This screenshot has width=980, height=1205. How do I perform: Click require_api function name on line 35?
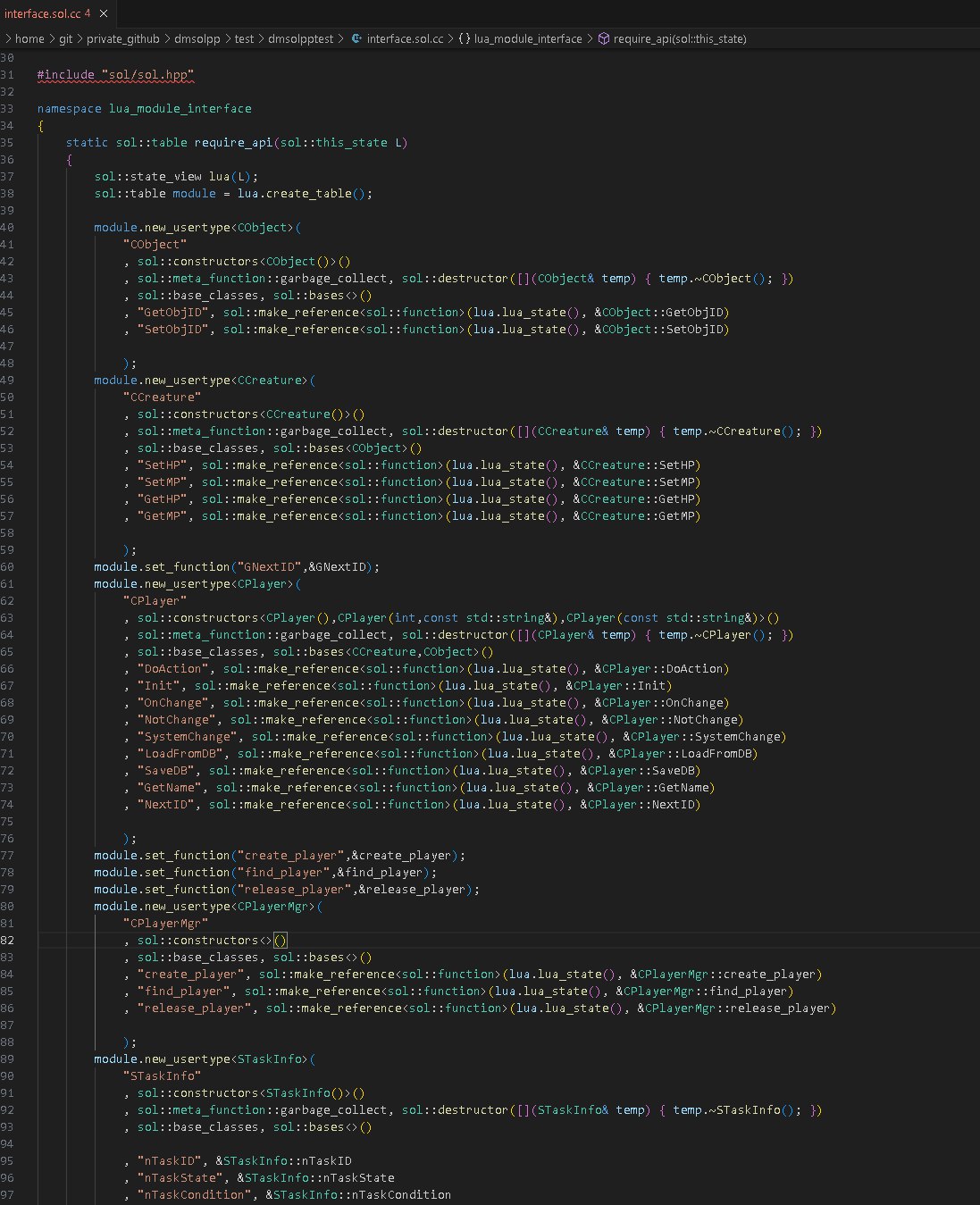tap(233, 142)
